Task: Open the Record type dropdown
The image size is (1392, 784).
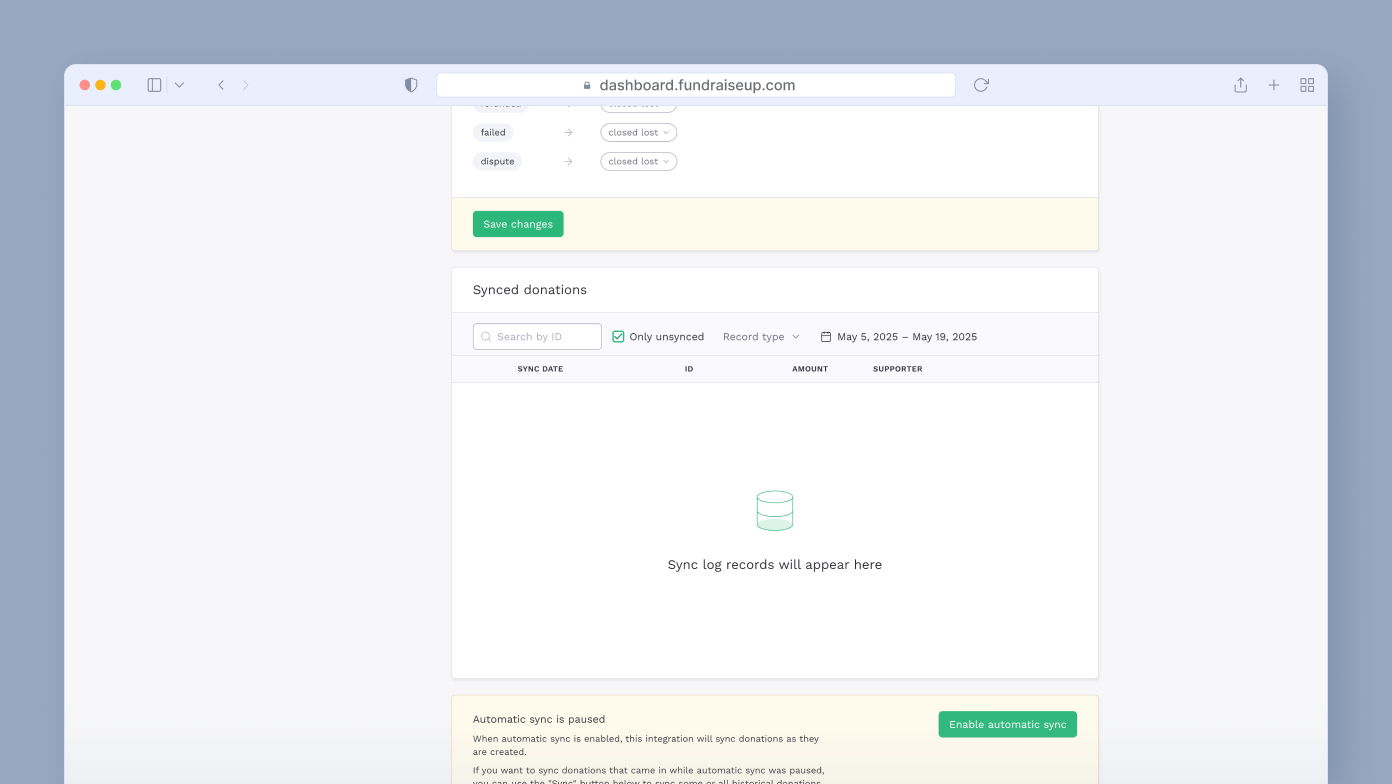Action: [x=761, y=336]
